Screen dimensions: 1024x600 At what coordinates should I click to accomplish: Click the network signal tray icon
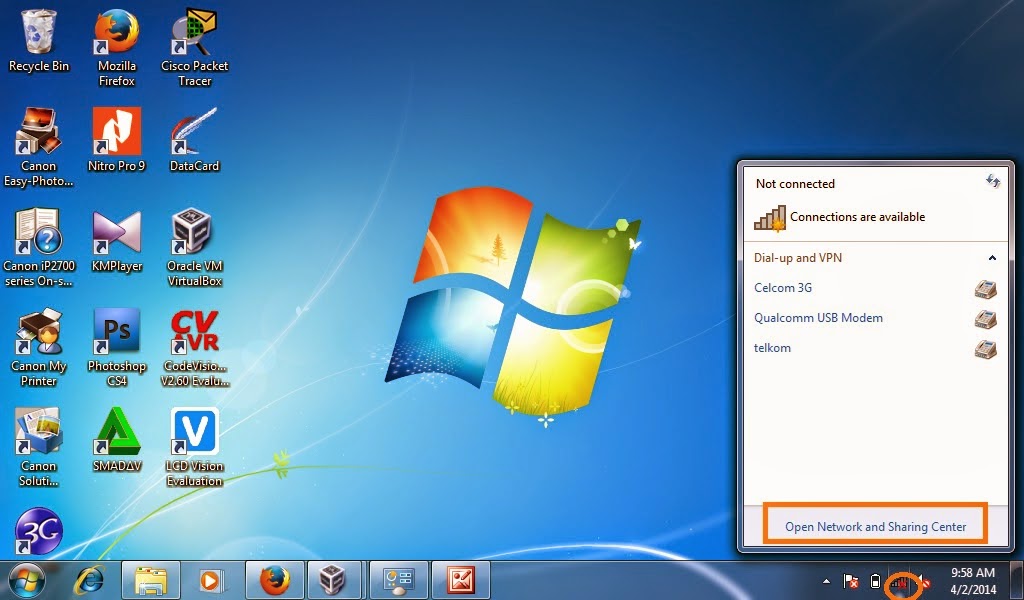click(901, 582)
